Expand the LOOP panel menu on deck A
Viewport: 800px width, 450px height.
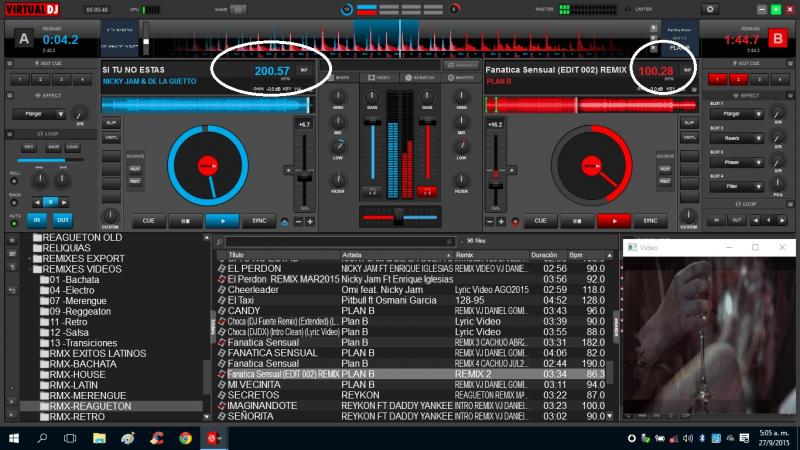click(x=10, y=134)
